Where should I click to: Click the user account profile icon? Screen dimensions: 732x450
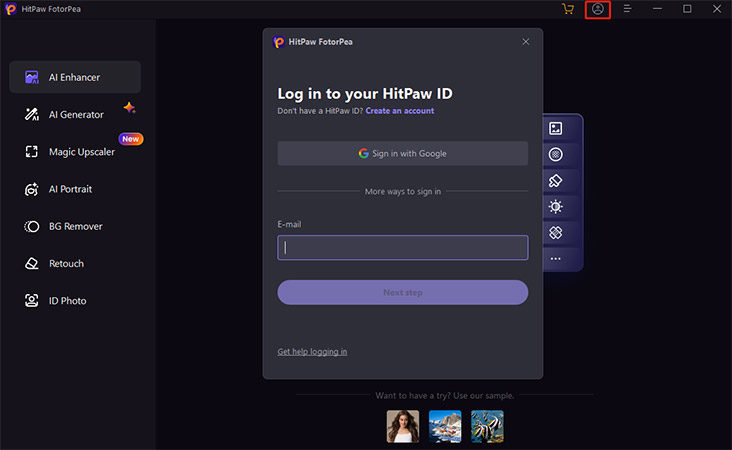598,9
